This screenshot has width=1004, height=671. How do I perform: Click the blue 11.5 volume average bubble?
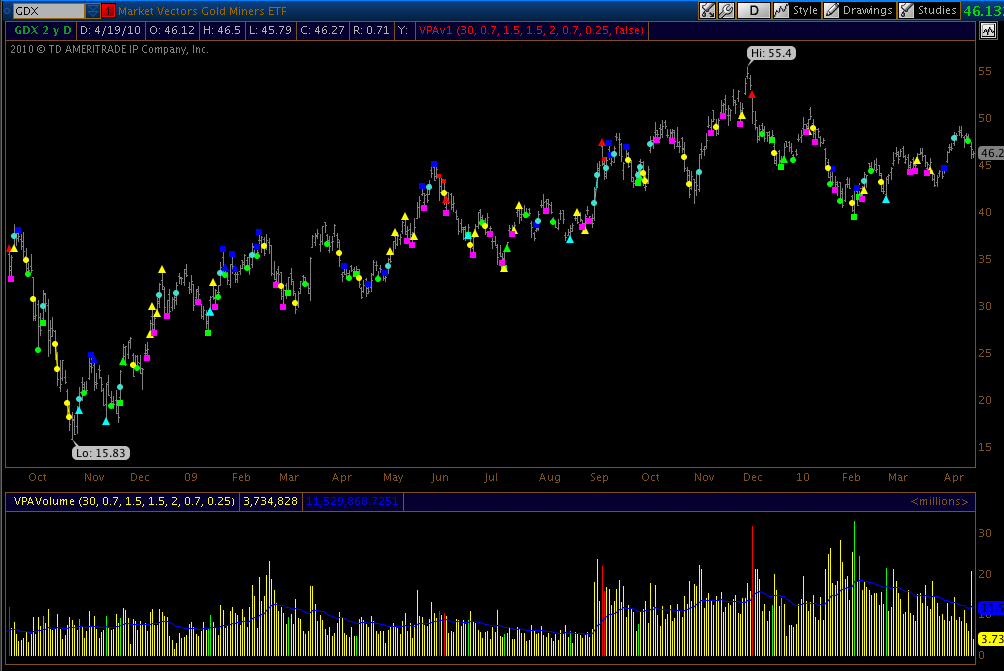point(991,608)
